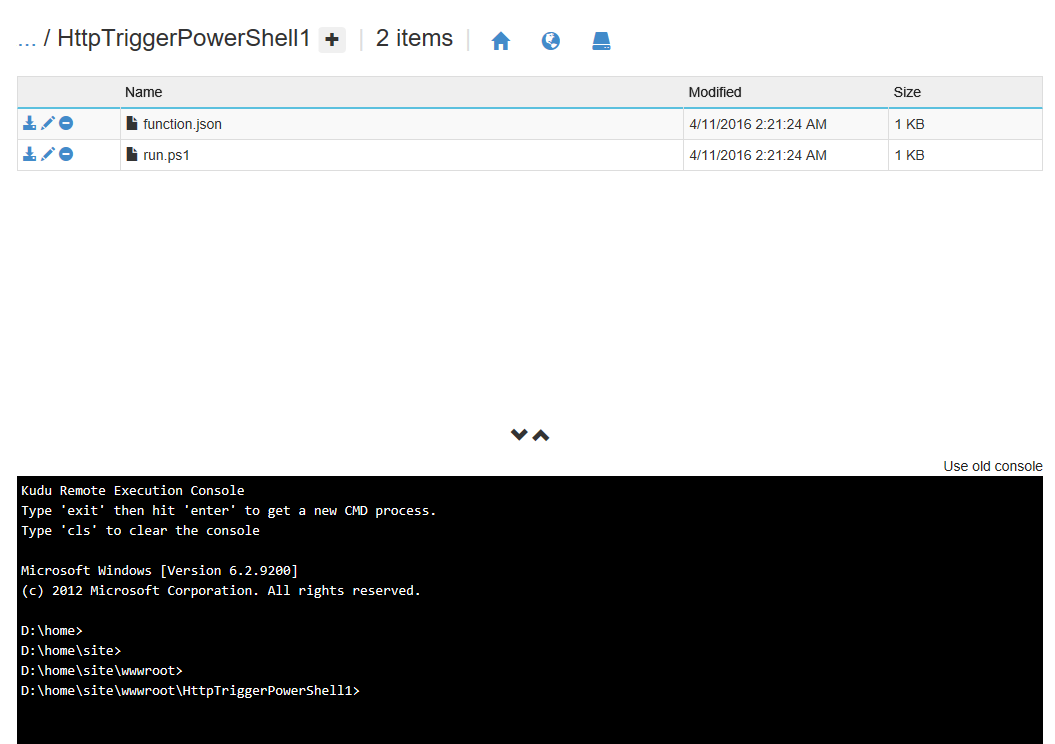Screen dimensions: 1055x744
Task: Delete the run.ps1 file
Action: 66,154
